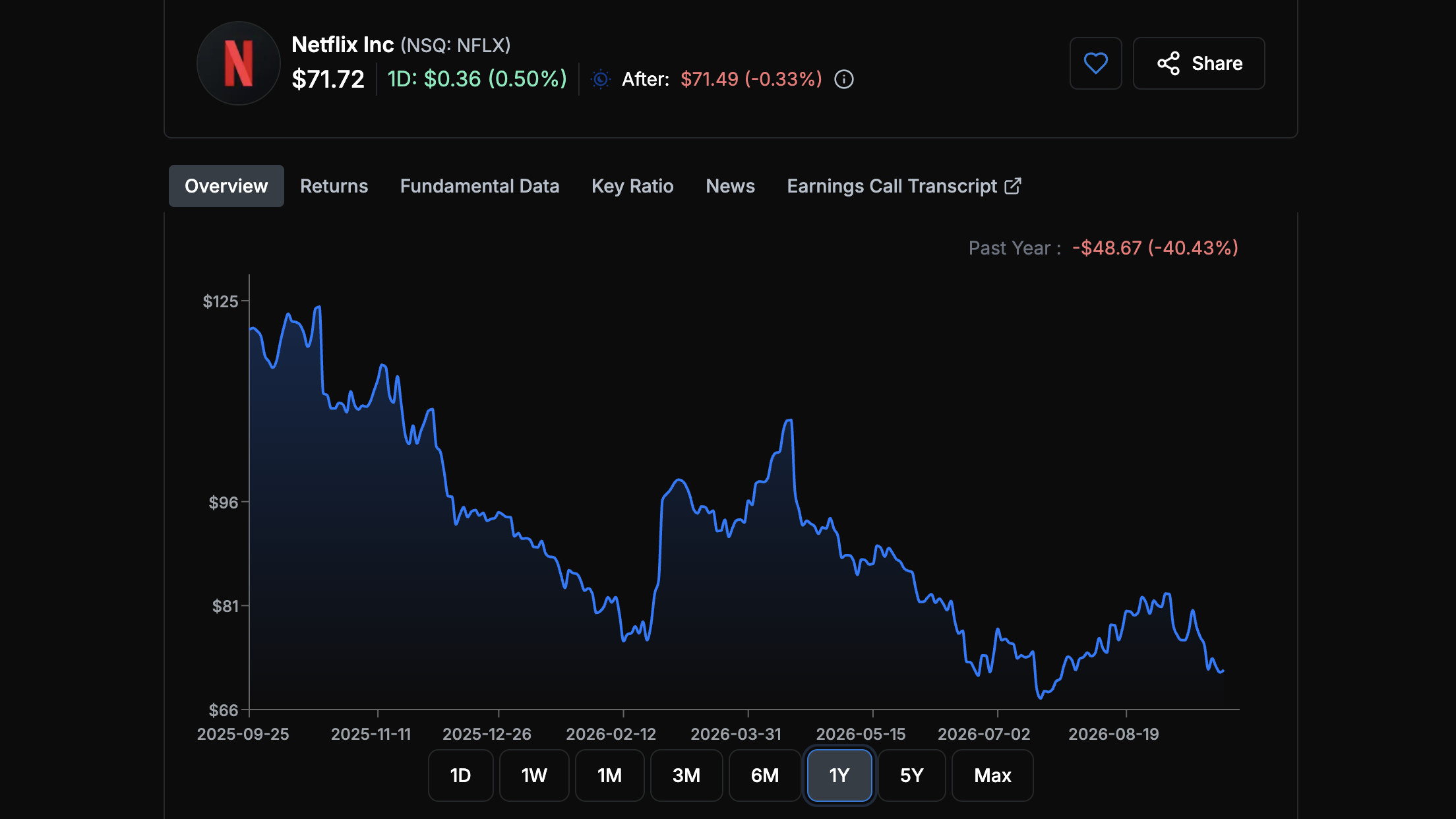Click the $125 y-axis label

(x=220, y=301)
